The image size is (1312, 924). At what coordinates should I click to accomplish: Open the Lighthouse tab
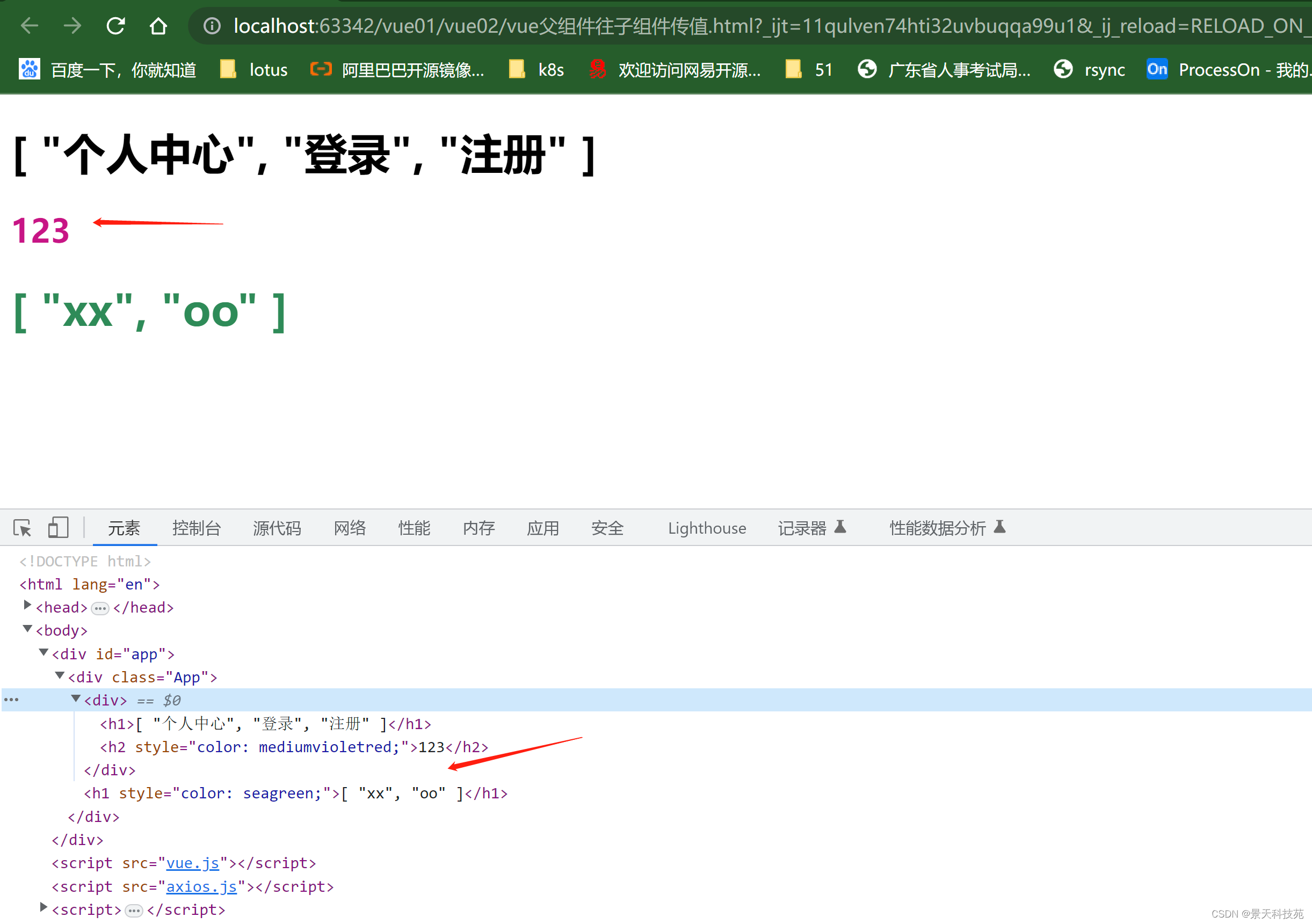(707, 528)
